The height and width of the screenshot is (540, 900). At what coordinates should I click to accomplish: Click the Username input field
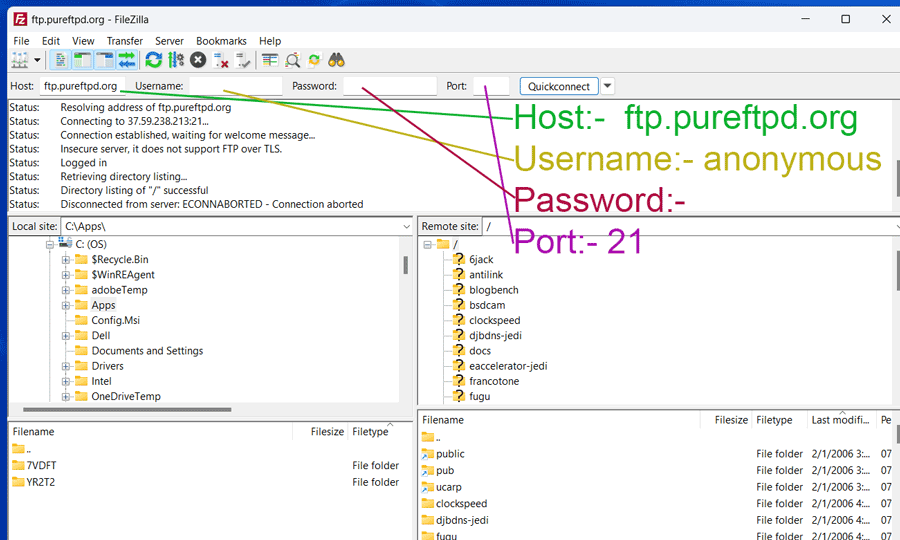coord(236,86)
